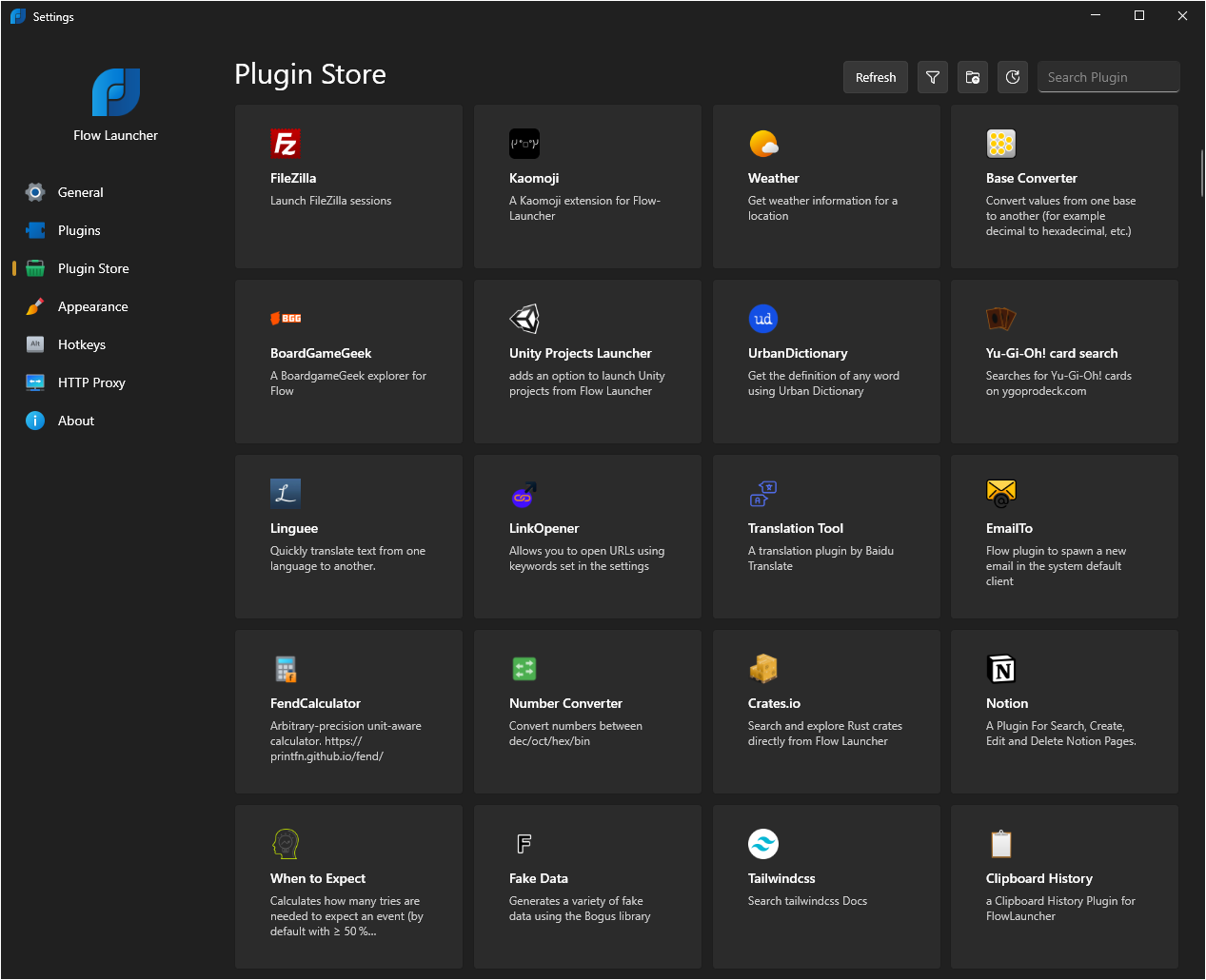Click the check plugin updates clock icon

pos(1013,77)
